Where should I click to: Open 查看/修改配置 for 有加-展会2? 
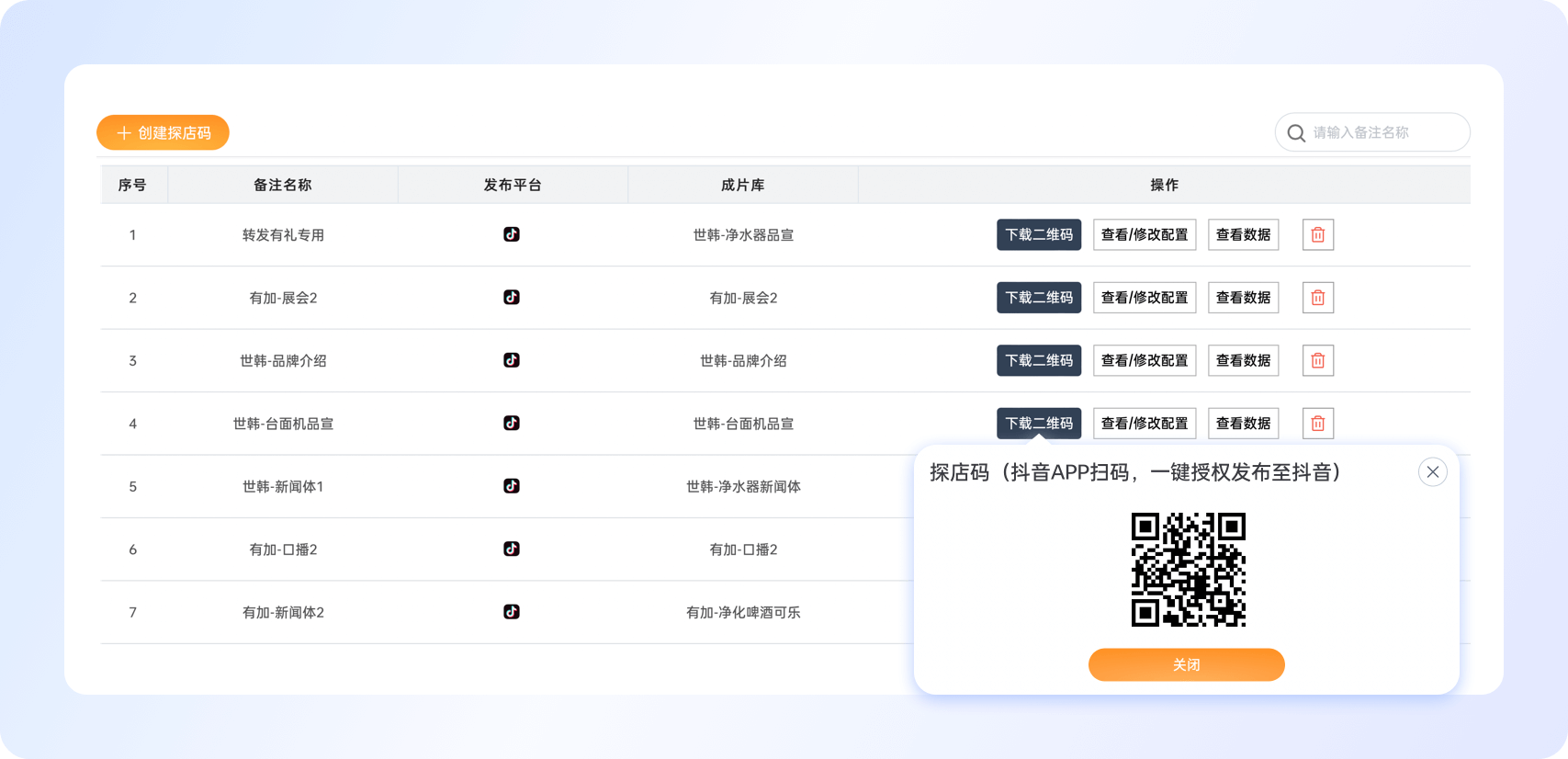pyautogui.click(x=1145, y=298)
